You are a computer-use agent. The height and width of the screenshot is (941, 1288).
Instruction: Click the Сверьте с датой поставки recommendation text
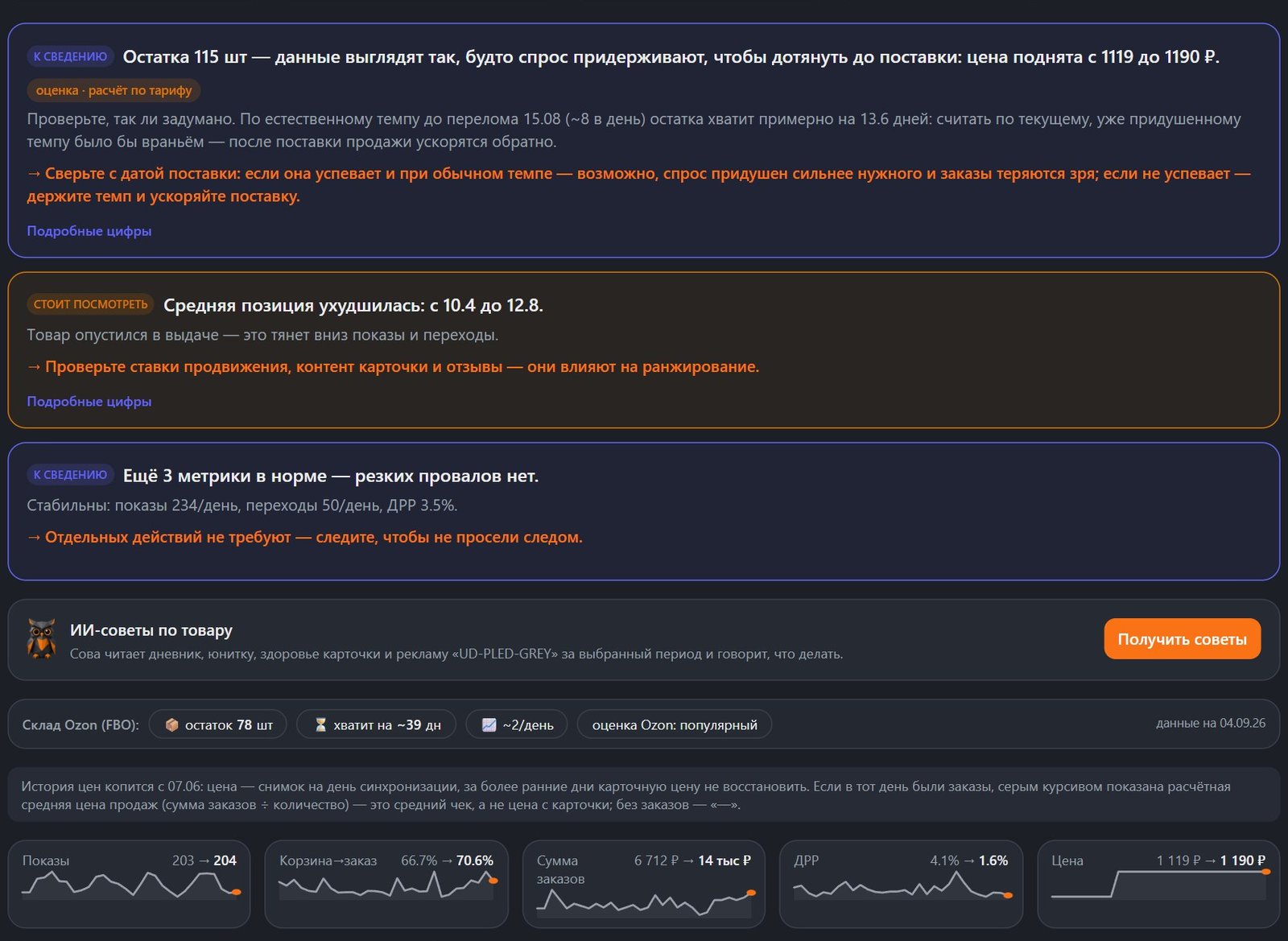(x=638, y=185)
